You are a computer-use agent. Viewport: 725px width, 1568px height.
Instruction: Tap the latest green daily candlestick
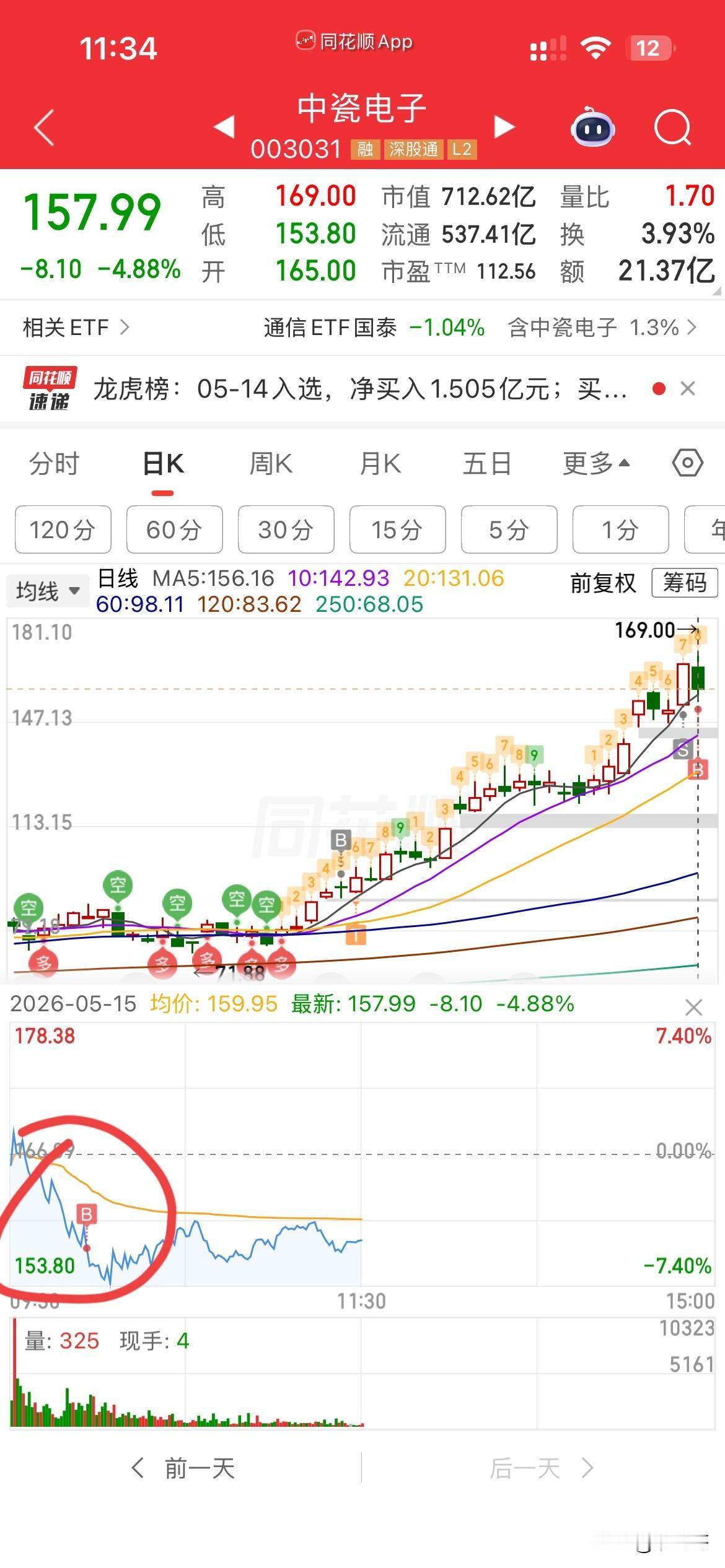tap(698, 677)
